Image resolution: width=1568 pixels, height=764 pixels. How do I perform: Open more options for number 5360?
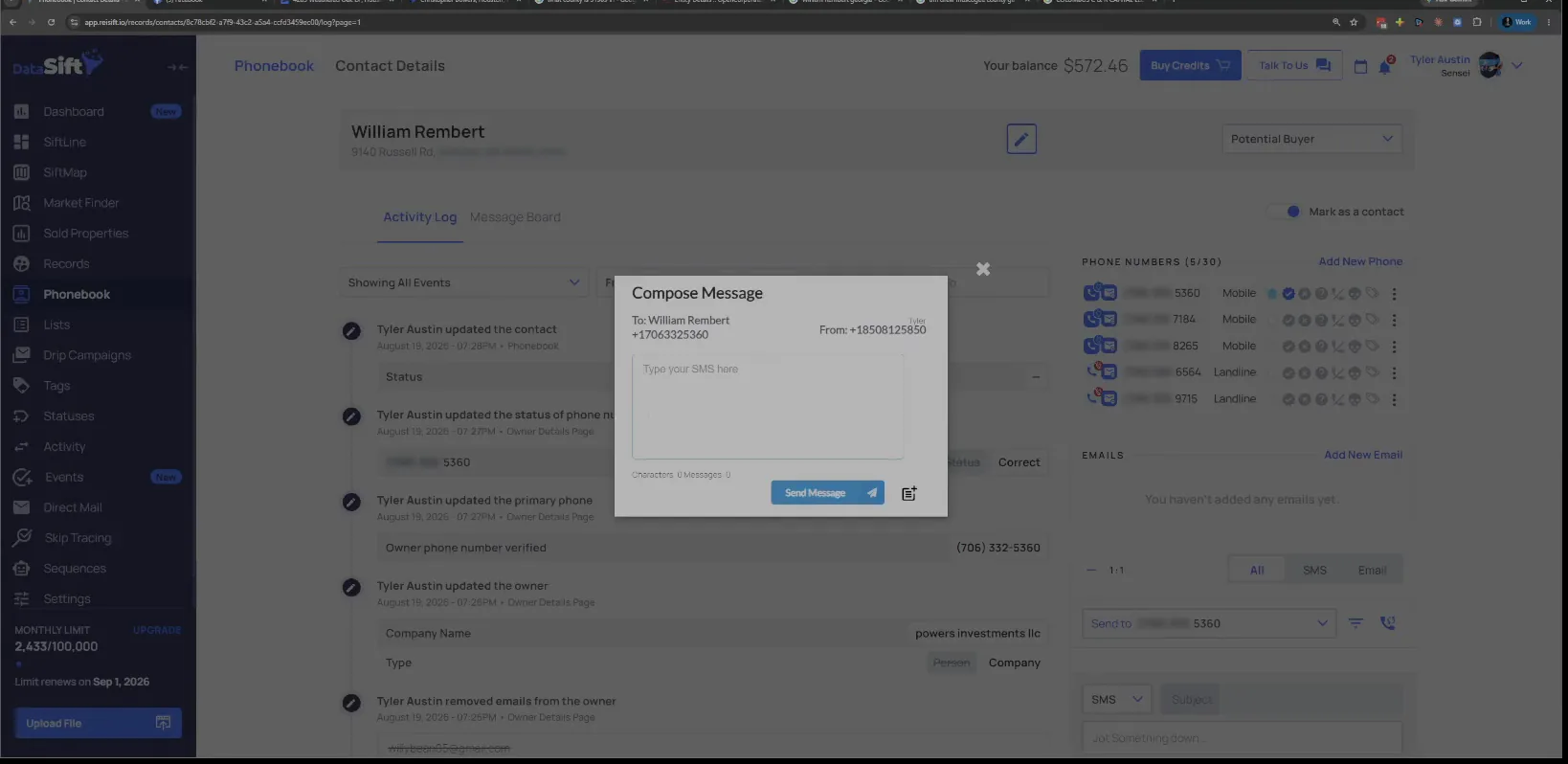[1394, 294]
